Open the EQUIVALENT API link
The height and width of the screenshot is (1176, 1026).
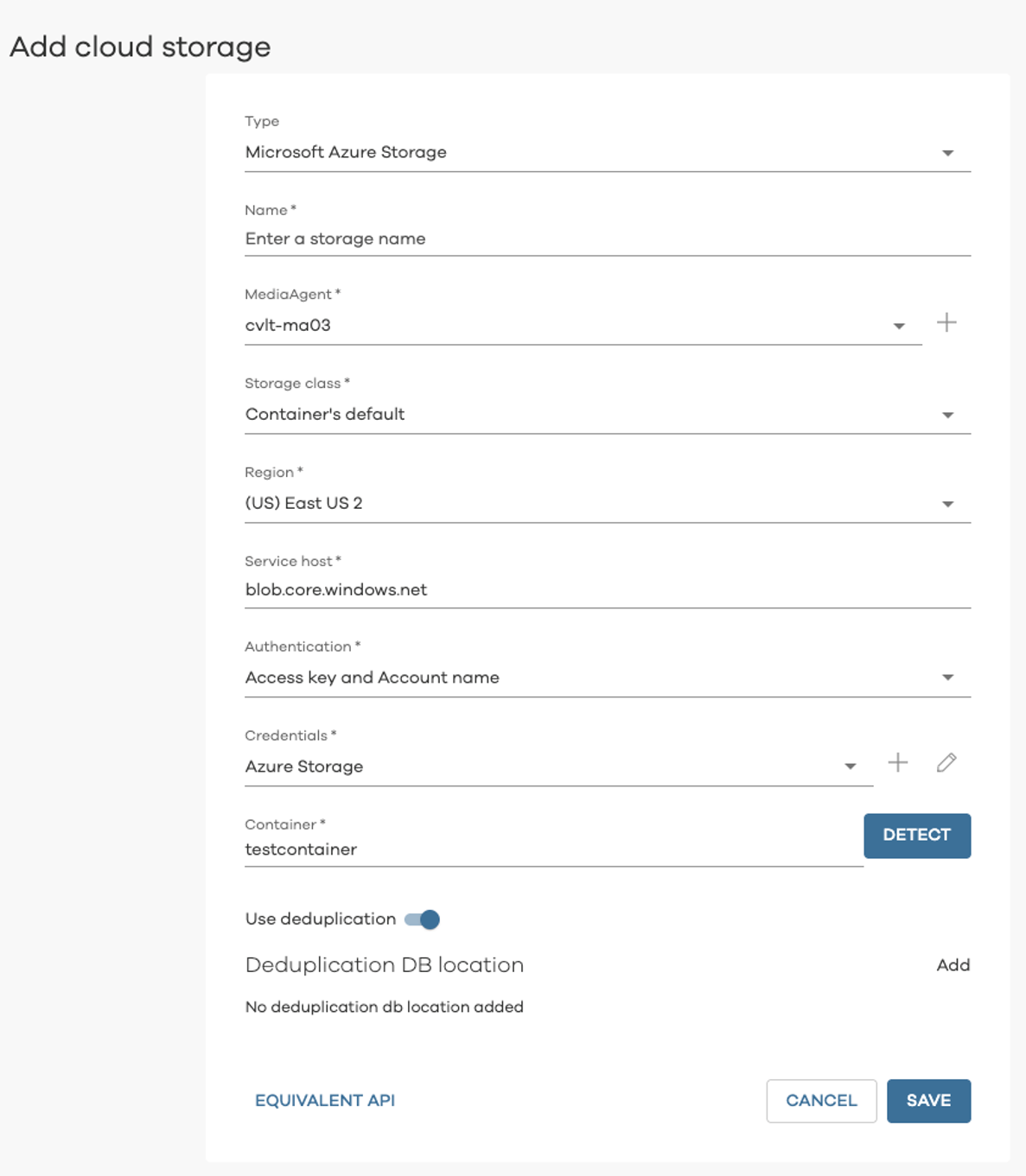tap(325, 1101)
